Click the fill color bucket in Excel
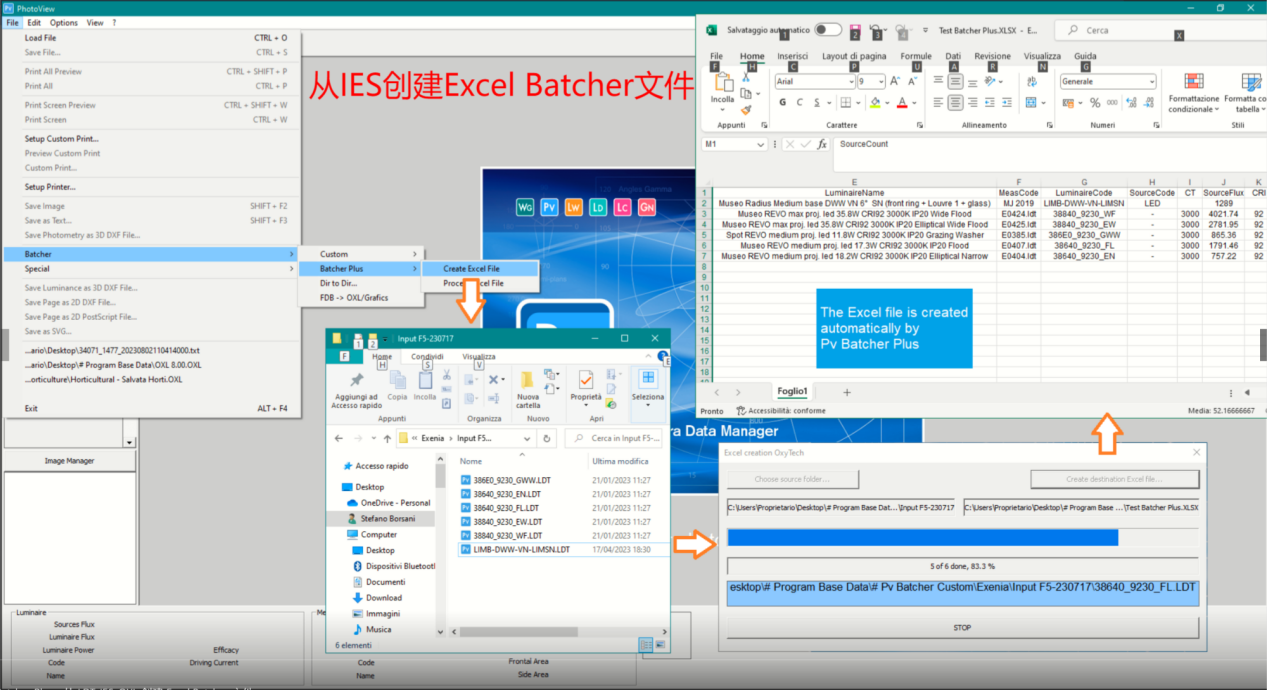Screen dimensions: 1267x690 (x=873, y=102)
